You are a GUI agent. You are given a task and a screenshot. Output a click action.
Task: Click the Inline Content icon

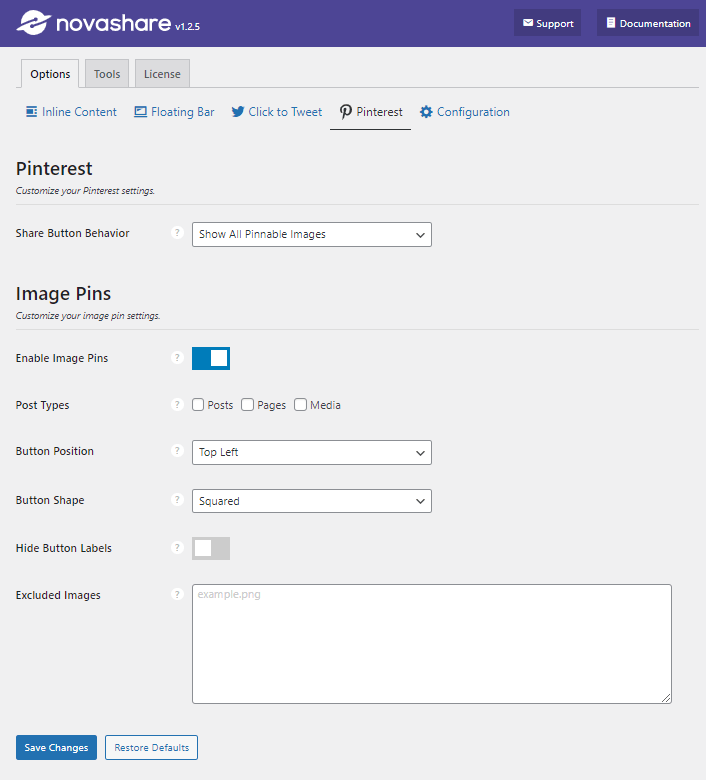(x=31, y=111)
